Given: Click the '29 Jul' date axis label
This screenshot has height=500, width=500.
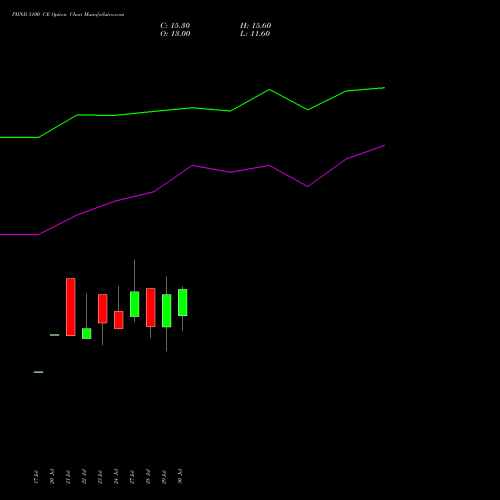Looking at the screenshot, I should (x=164, y=477).
